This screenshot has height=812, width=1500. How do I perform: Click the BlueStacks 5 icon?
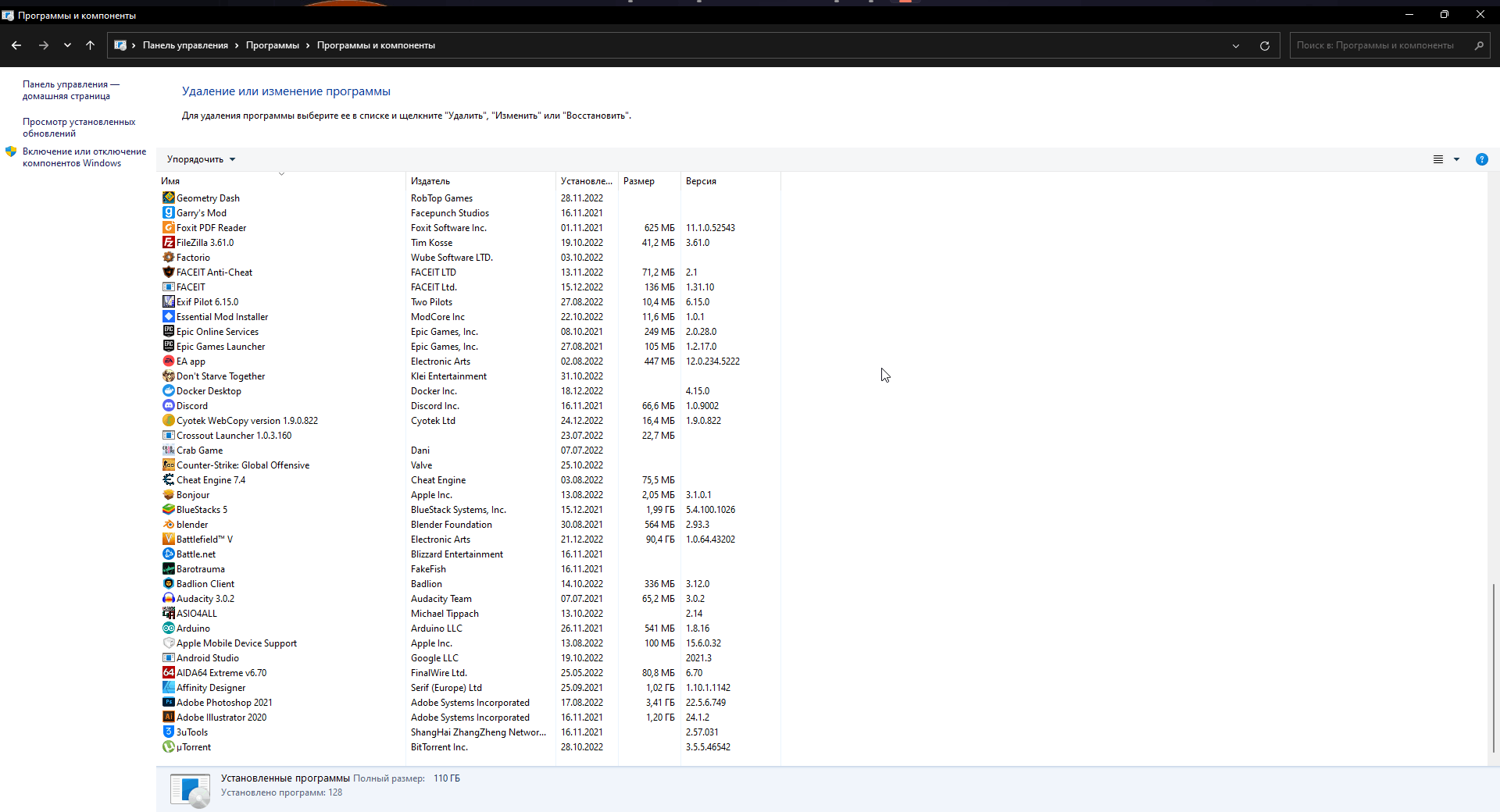168,509
